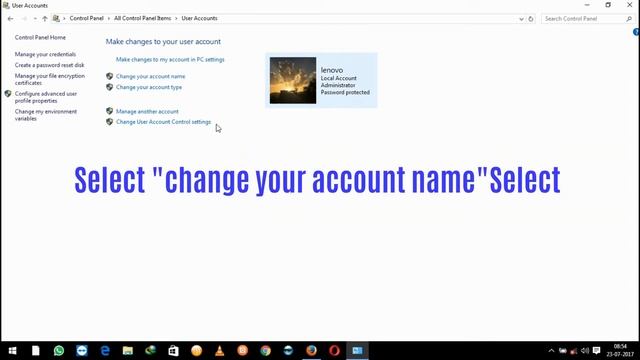Open Manage another account

(x=147, y=111)
